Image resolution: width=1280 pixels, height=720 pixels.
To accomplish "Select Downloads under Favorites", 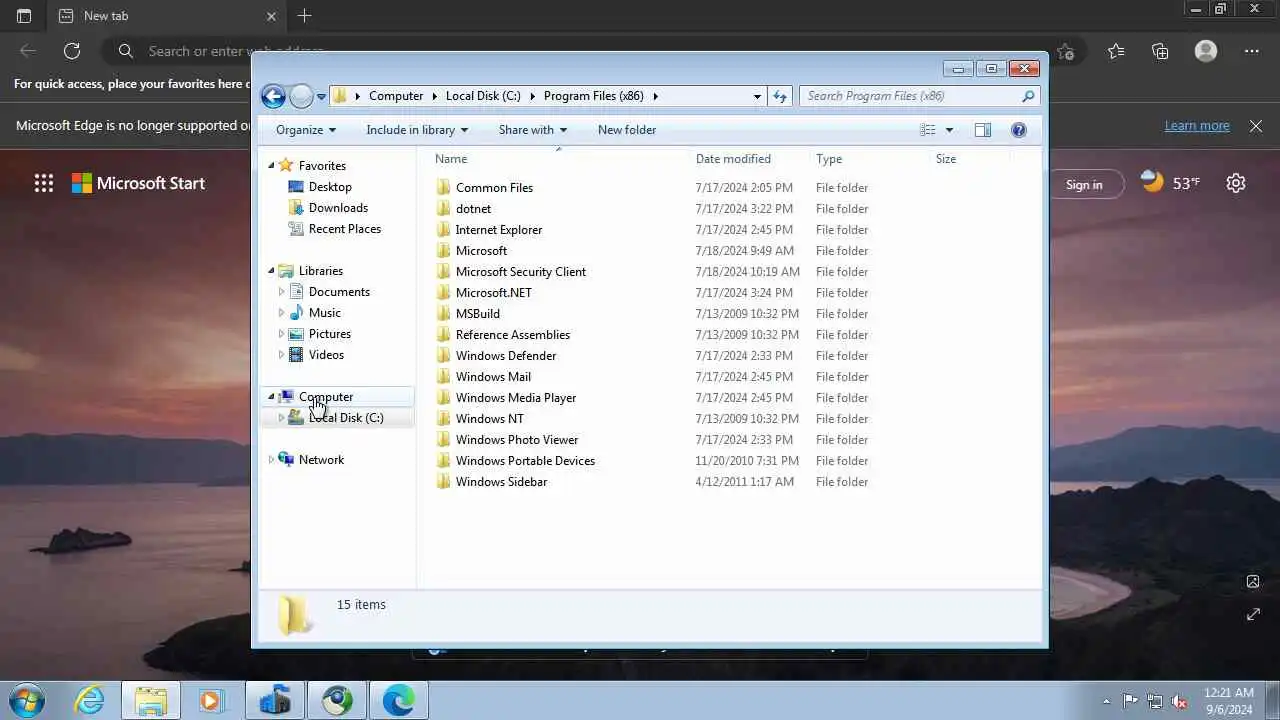I will [338, 208].
